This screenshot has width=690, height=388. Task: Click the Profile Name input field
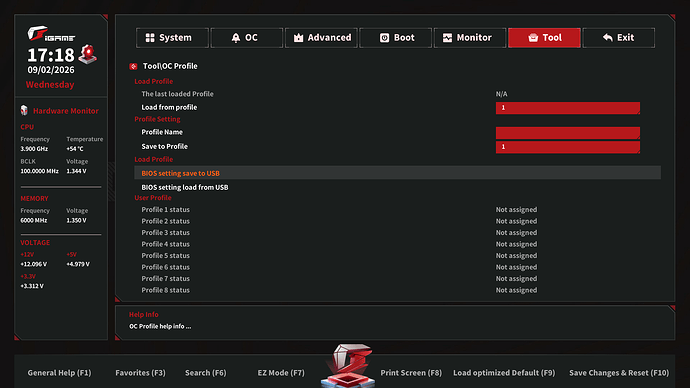pos(568,133)
